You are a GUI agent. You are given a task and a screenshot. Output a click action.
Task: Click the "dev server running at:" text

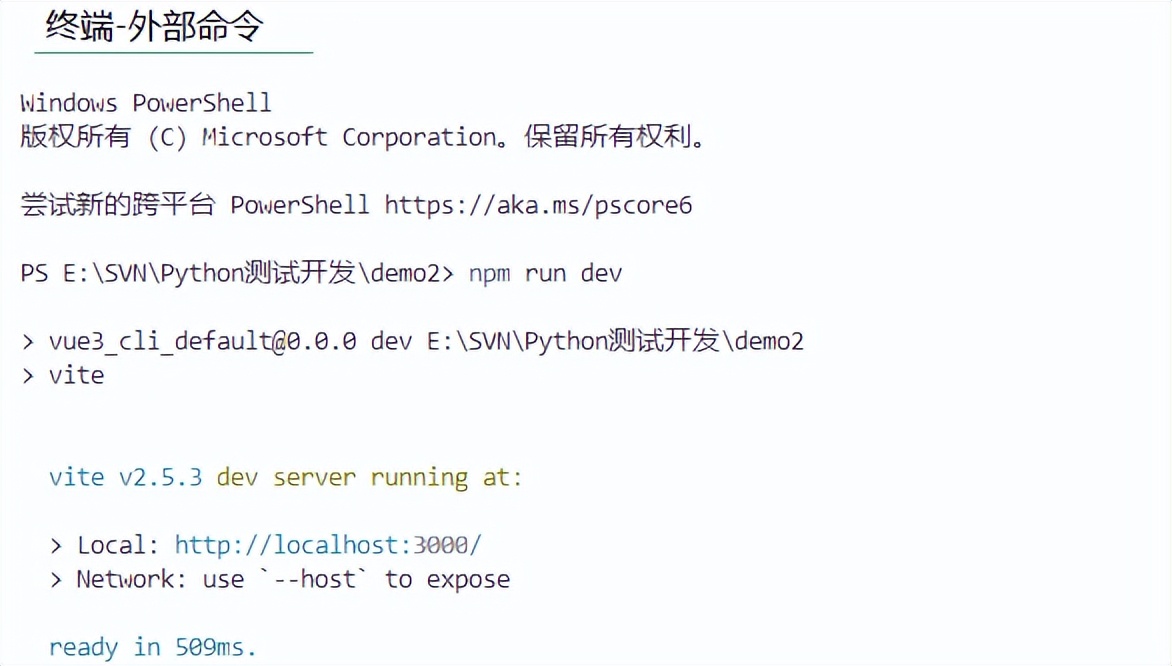point(369,477)
